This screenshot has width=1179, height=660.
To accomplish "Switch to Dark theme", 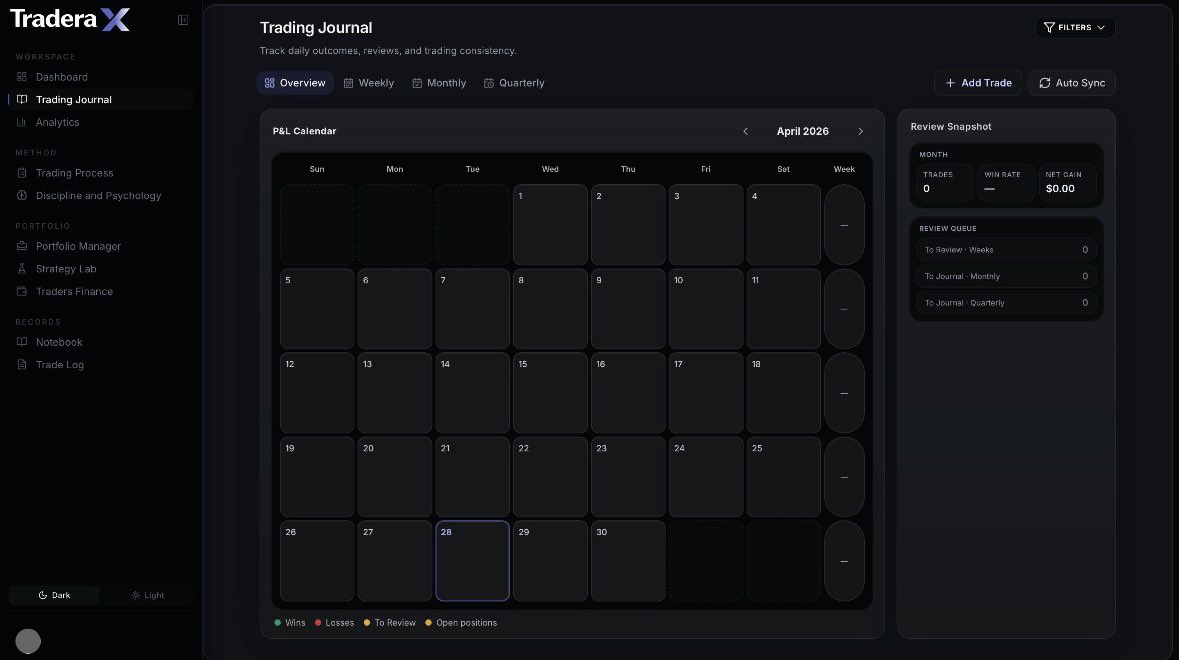I will [54, 595].
